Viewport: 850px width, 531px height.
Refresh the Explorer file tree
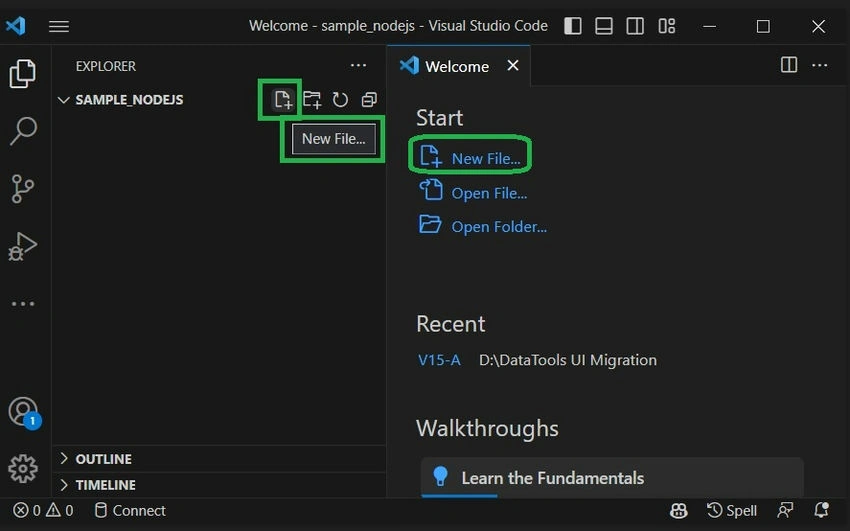(340, 100)
